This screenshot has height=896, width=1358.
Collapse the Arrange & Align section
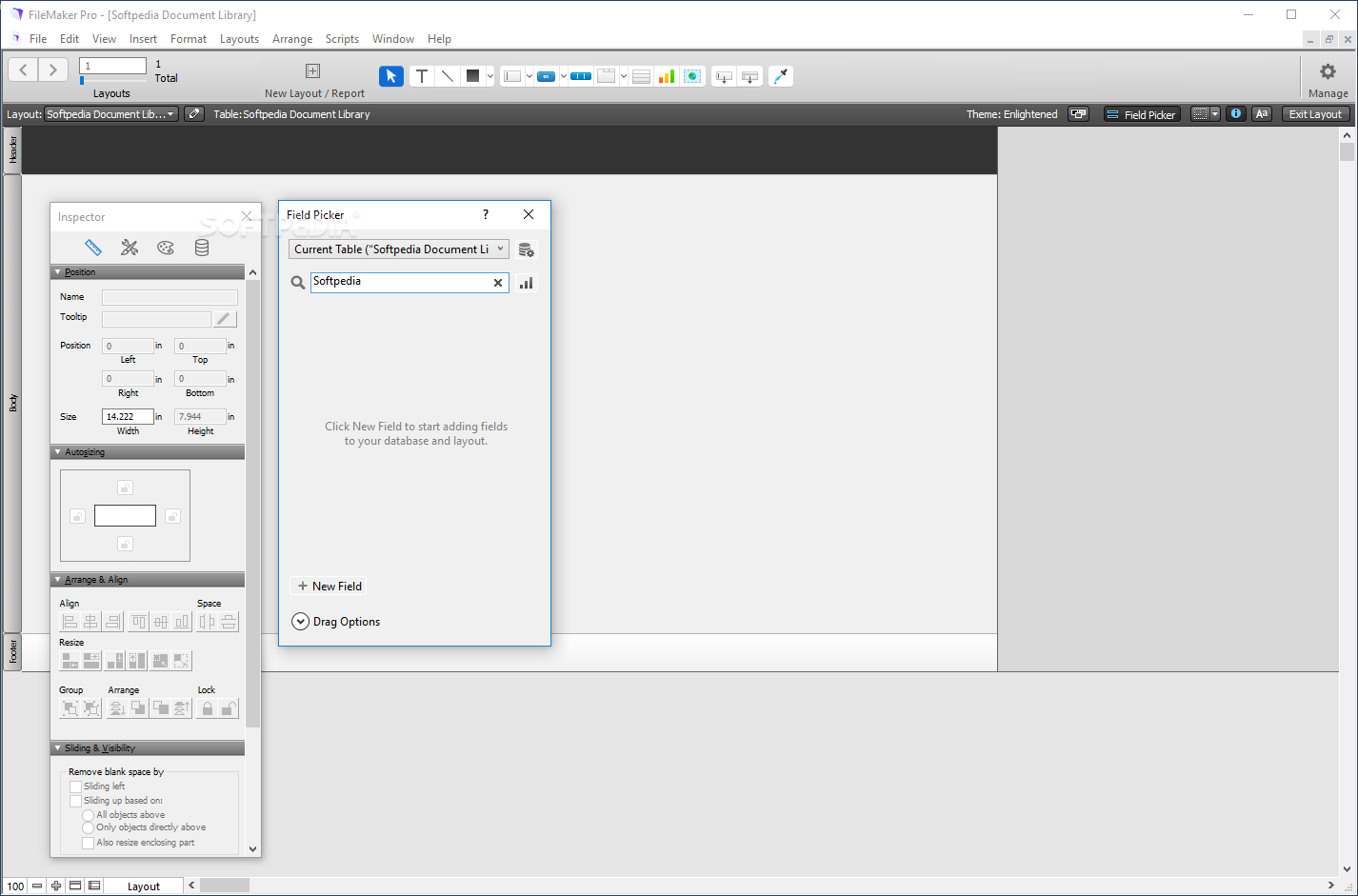tap(58, 580)
